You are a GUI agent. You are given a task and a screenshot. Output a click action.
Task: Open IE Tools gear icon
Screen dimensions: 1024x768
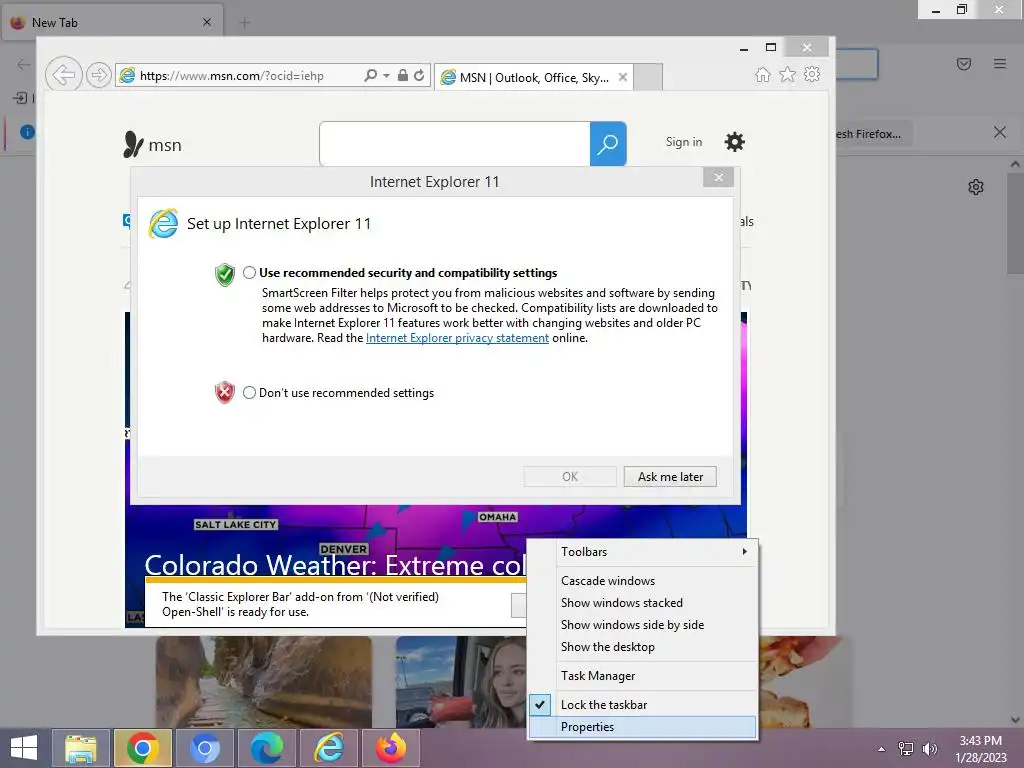coord(812,74)
